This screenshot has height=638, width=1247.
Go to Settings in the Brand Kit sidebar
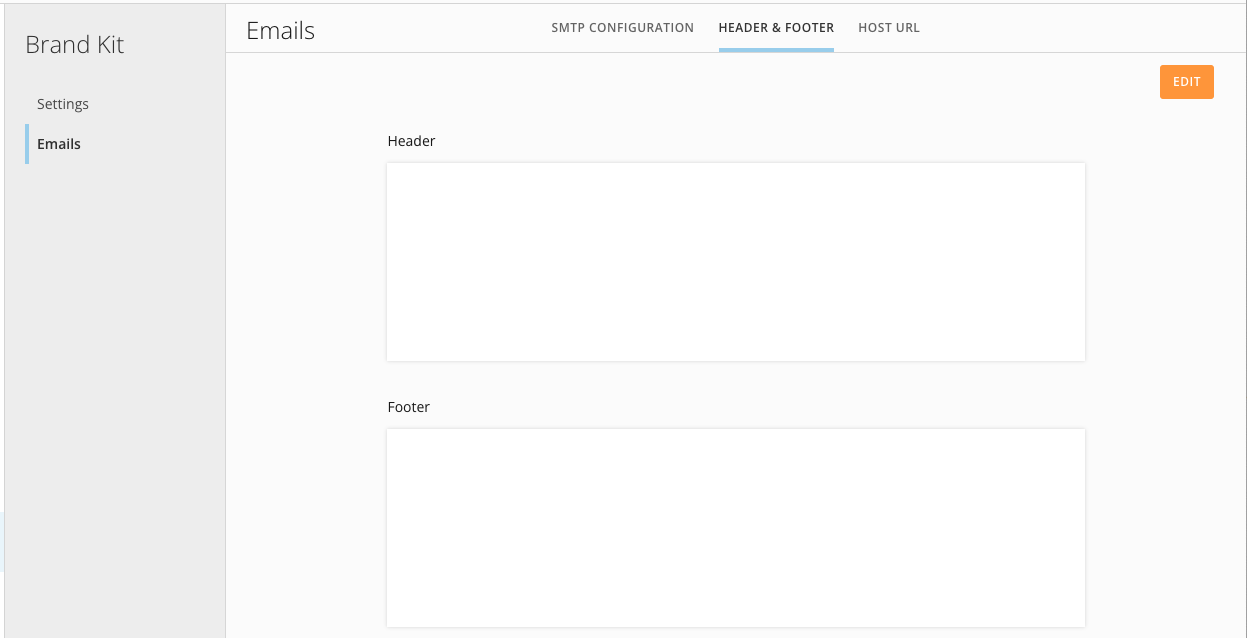[x=63, y=103]
